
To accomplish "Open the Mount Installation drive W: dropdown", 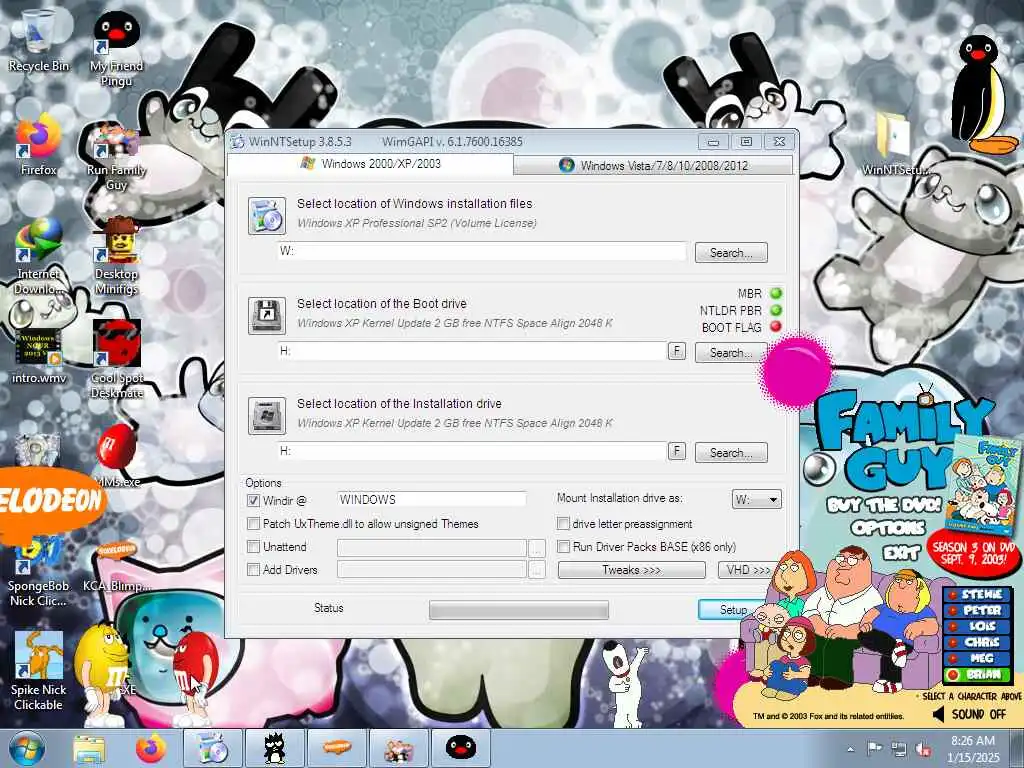I will (756, 500).
